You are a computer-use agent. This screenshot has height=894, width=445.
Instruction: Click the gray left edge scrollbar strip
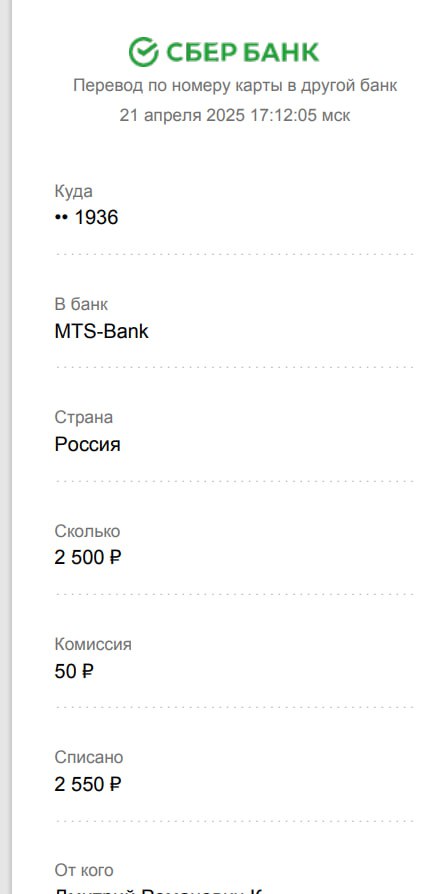pos(6,447)
